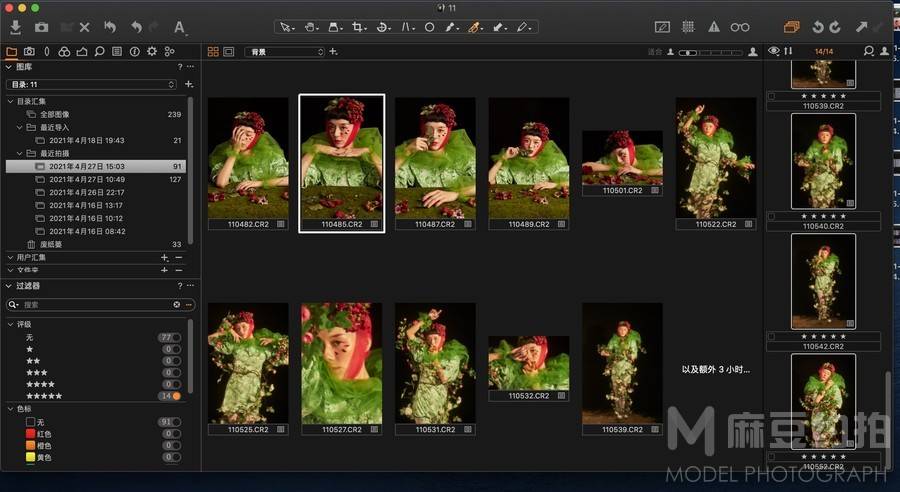The width and height of the screenshot is (900, 492).
Task: Click the X delete icon in toolbar
Action: click(84, 27)
